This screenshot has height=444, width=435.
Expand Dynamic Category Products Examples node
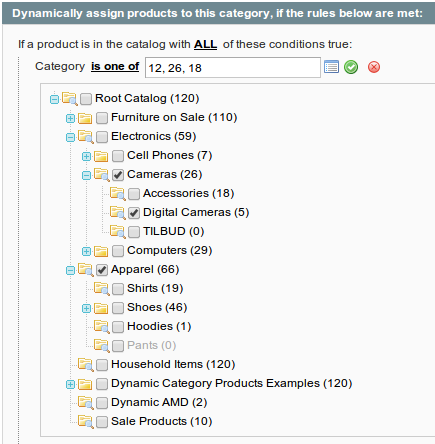(70, 384)
